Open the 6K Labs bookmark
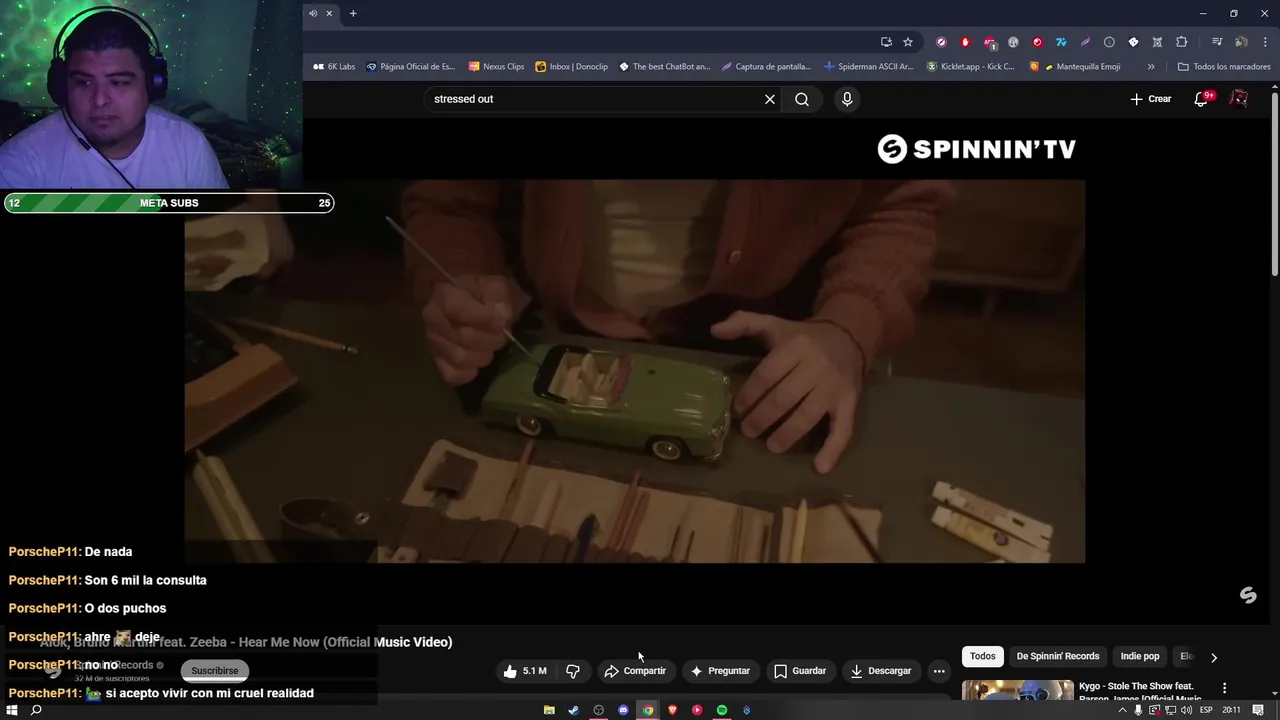1280x720 pixels. [334, 66]
